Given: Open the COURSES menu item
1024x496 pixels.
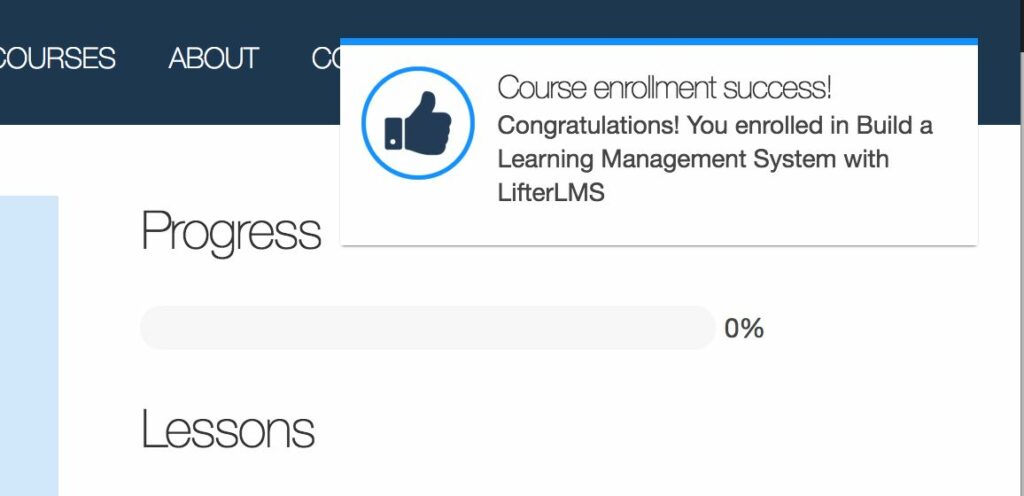Looking at the screenshot, I should (x=57, y=58).
